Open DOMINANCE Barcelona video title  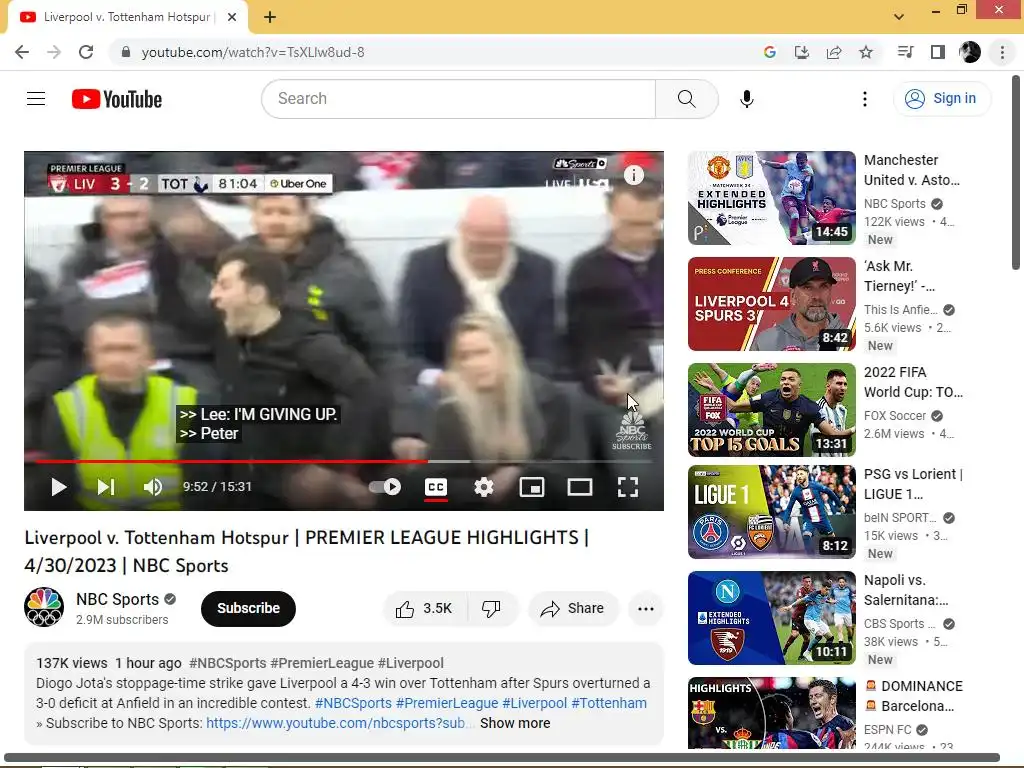point(913,696)
